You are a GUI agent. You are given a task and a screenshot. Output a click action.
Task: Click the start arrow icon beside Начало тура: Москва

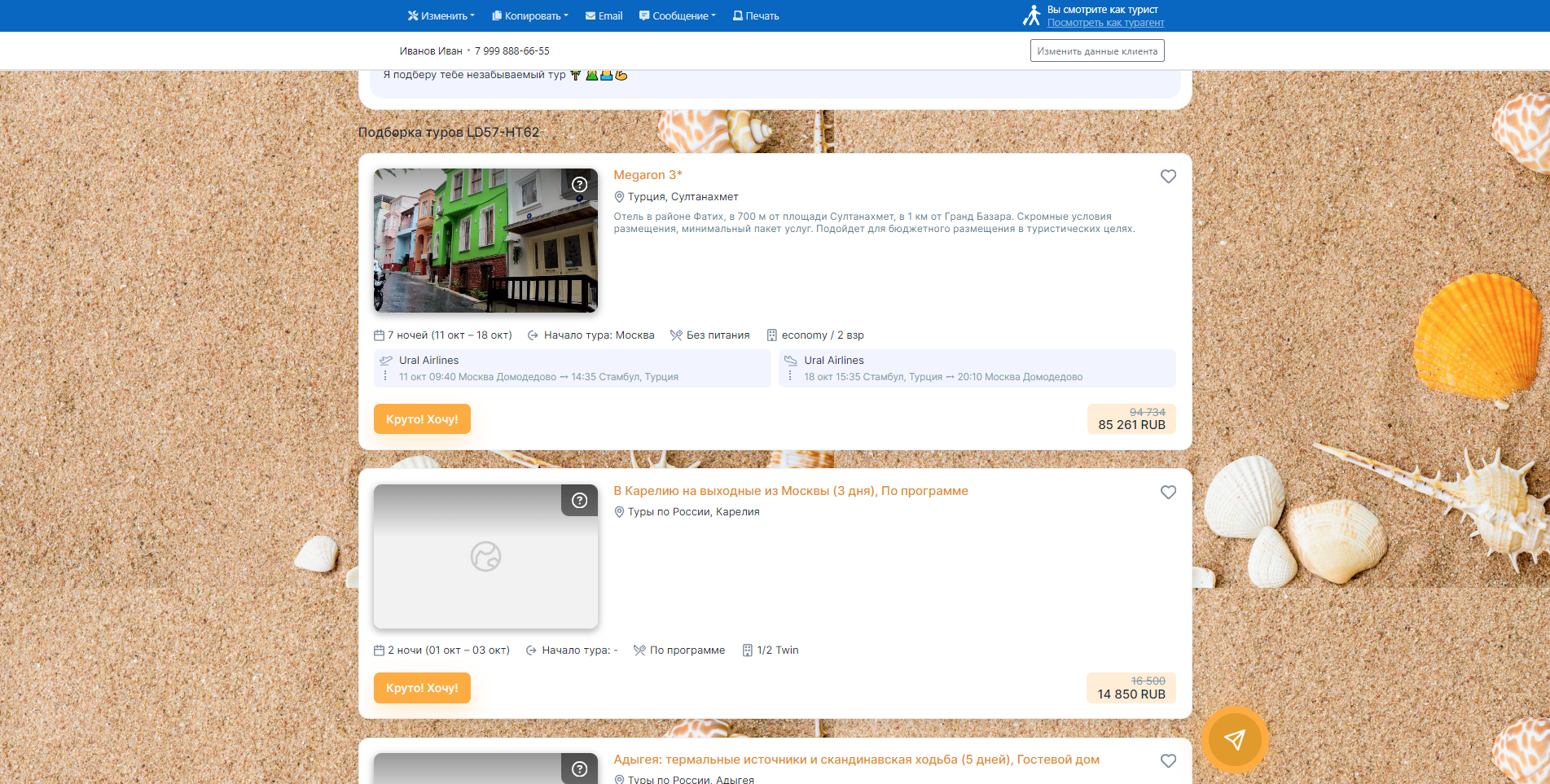533,335
